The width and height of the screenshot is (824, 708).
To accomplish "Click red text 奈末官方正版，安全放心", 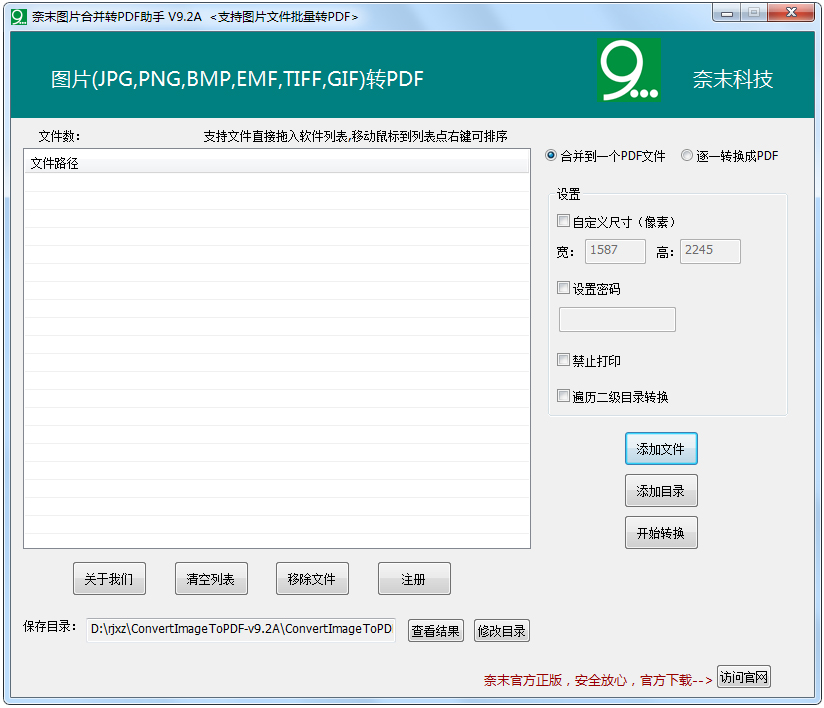I will click(x=555, y=680).
